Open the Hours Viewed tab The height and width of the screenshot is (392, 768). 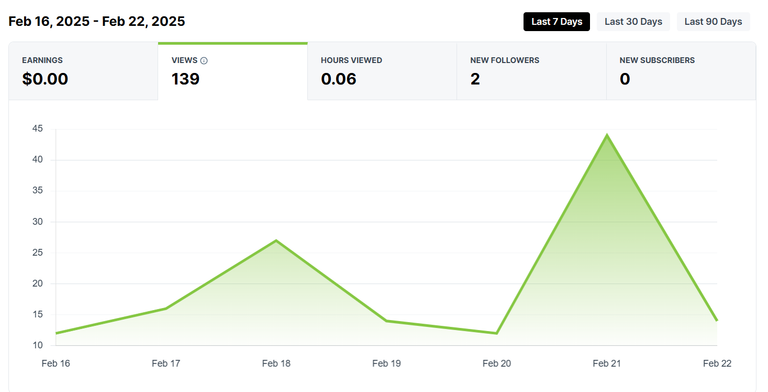click(382, 72)
